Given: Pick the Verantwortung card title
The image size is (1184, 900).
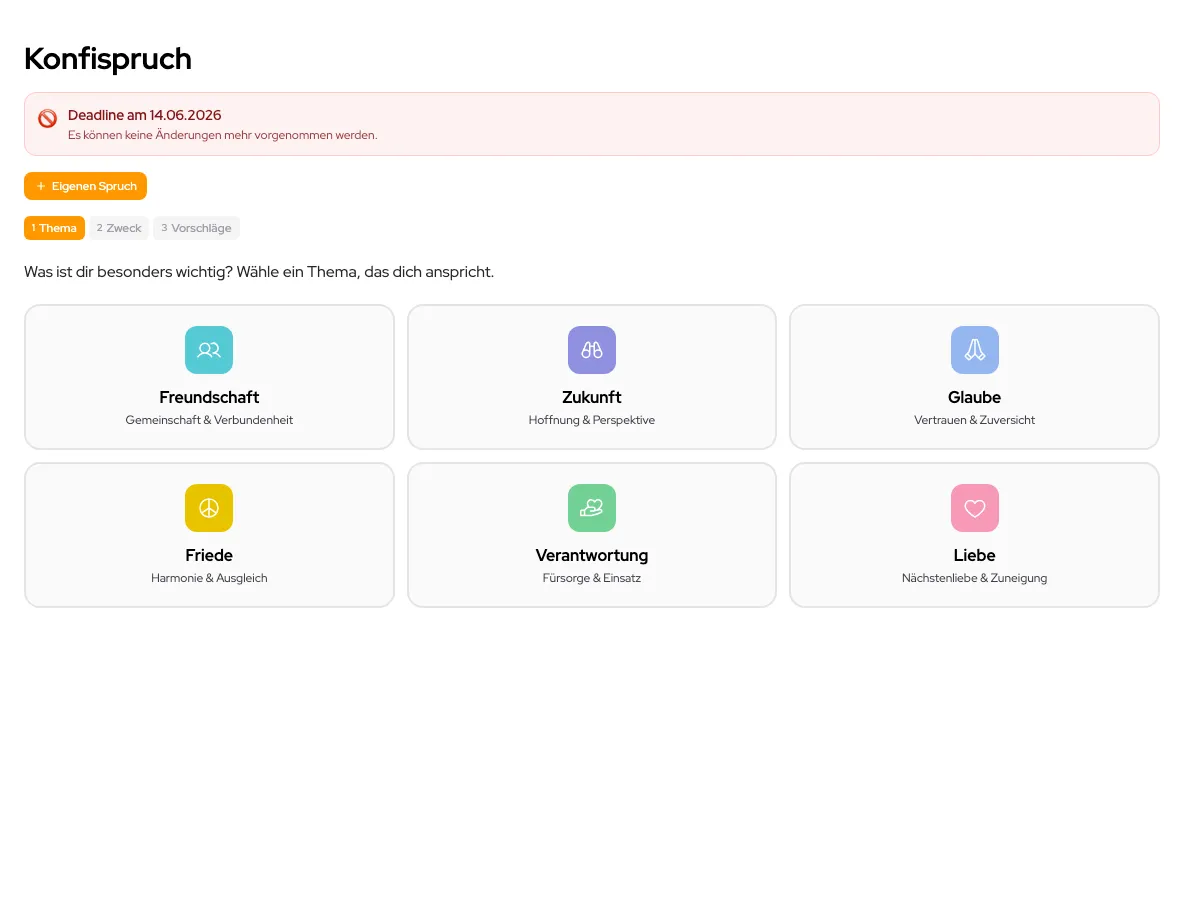Looking at the screenshot, I should [592, 556].
